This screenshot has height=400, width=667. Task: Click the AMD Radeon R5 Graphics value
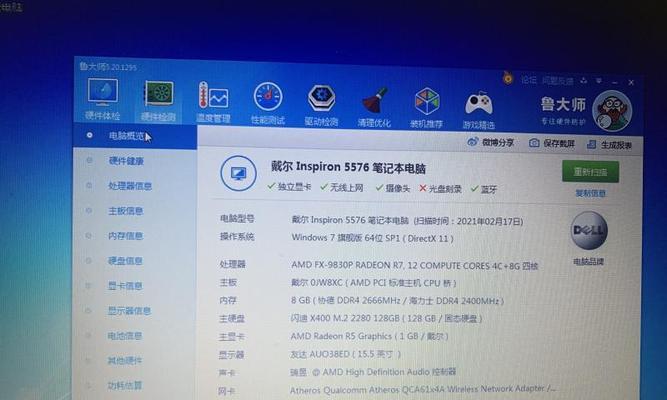tap(369, 336)
